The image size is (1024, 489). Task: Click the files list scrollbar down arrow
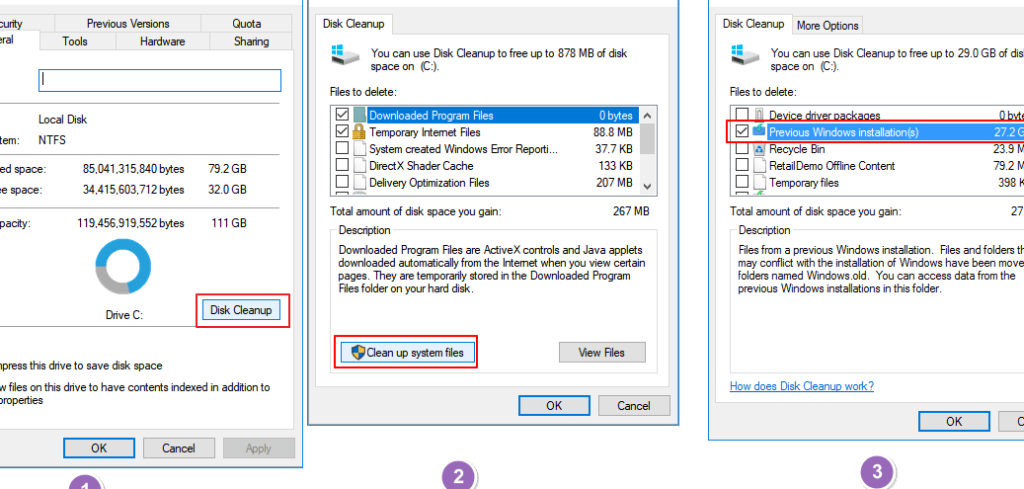[x=646, y=185]
